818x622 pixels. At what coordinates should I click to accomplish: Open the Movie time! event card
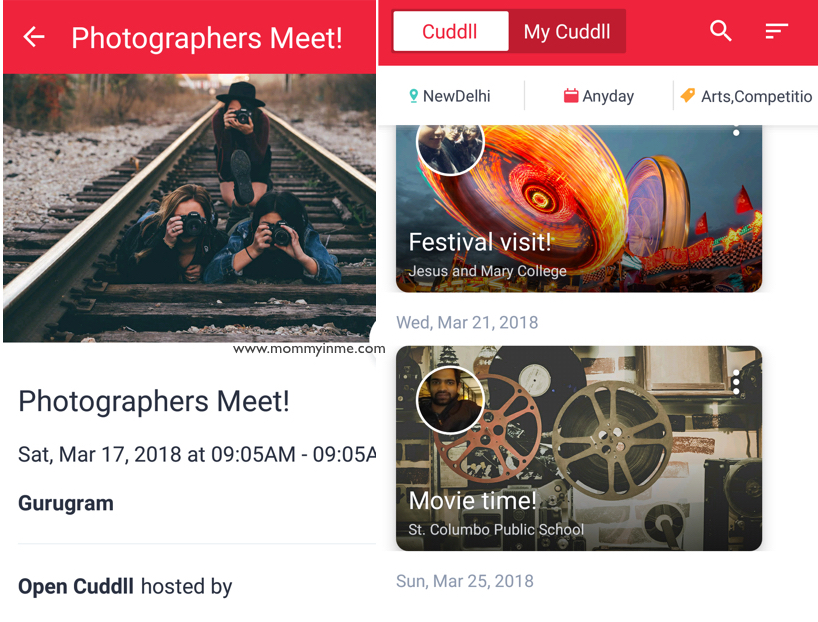[x=579, y=448]
